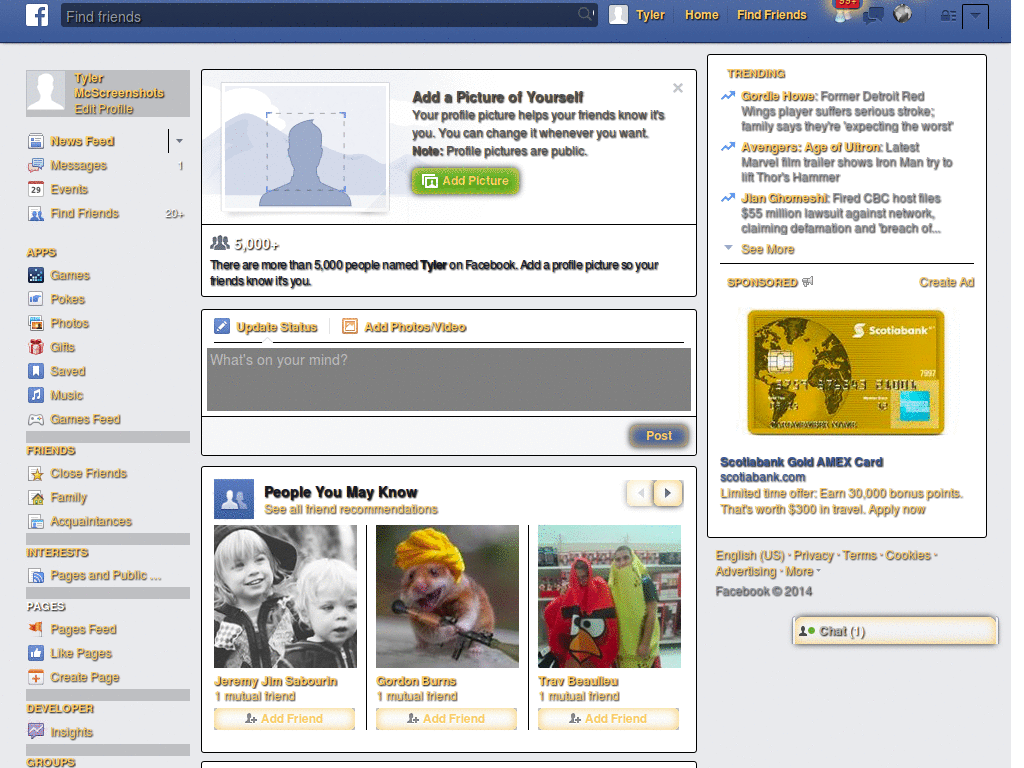The image size is (1024, 768).
Task: Show previous People You May Know
Action: pyautogui.click(x=641, y=493)
